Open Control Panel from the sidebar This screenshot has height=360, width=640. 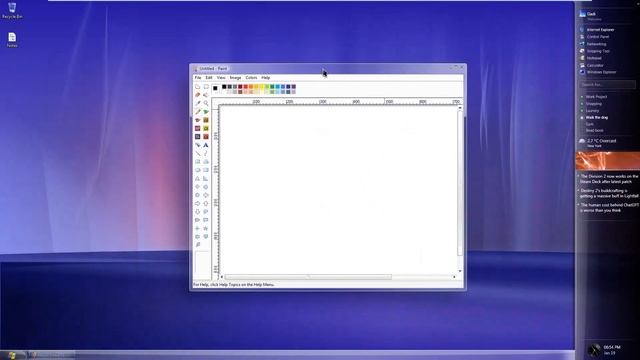(594, 37)
